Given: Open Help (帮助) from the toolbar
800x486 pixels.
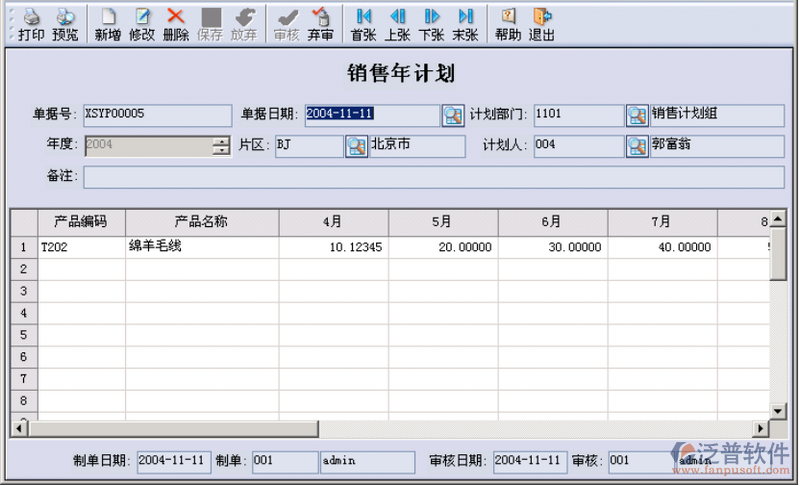Looking at the screenshot, I should click(x=508, y=24).
